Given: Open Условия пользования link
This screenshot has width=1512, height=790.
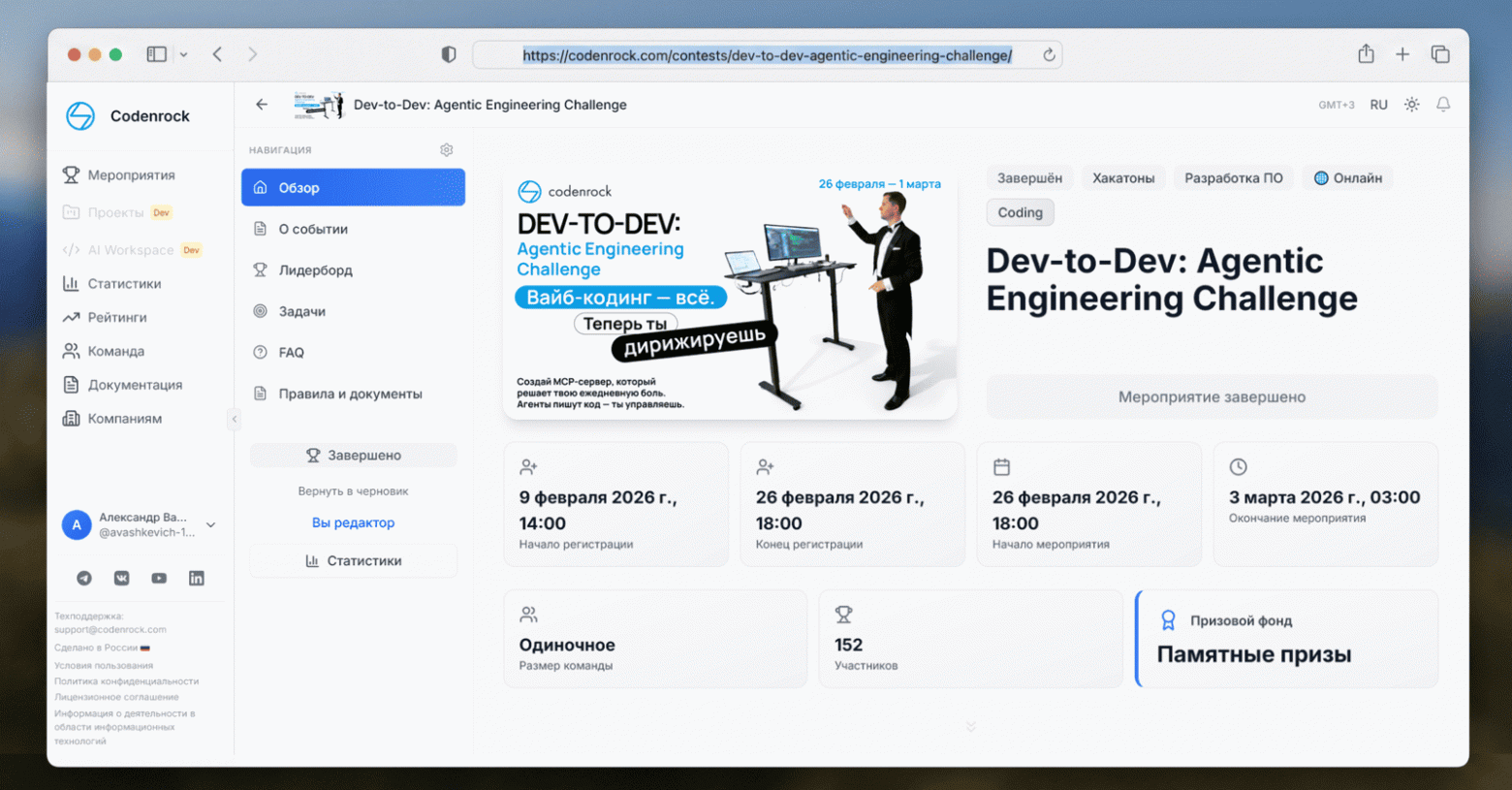Looking at the screenshot, I should [104, 665].
